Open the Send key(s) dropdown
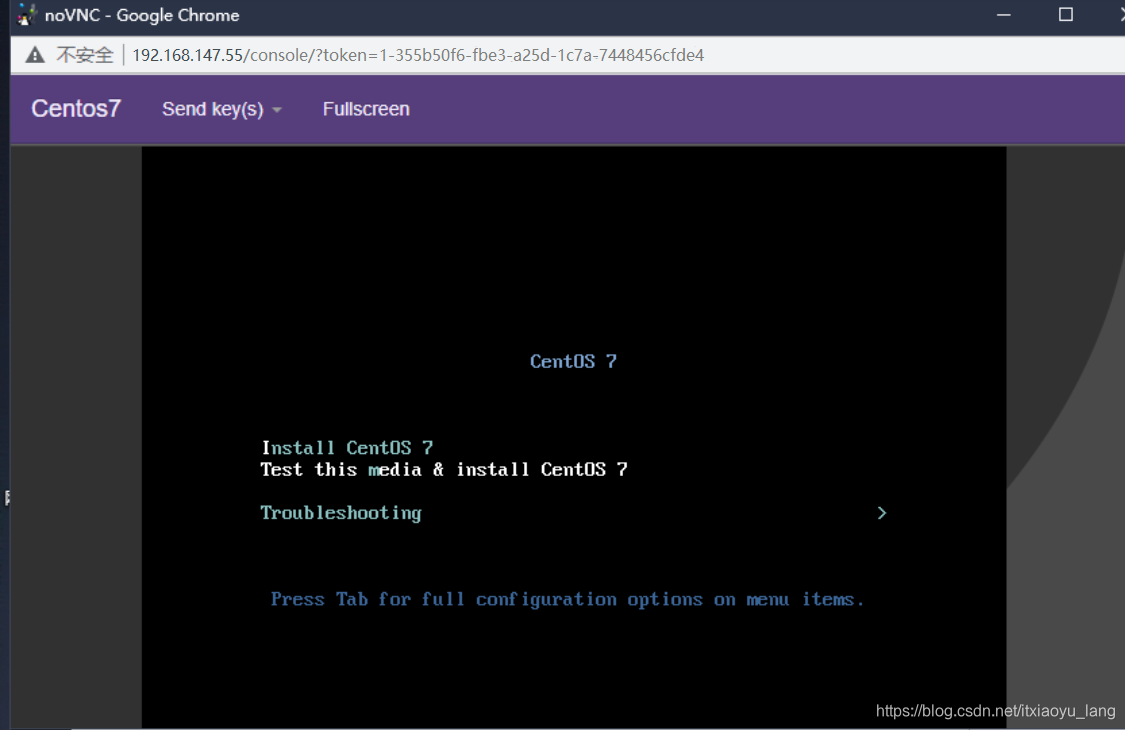The width and height of the screenshot is (1125, 730). pos(221,109)
